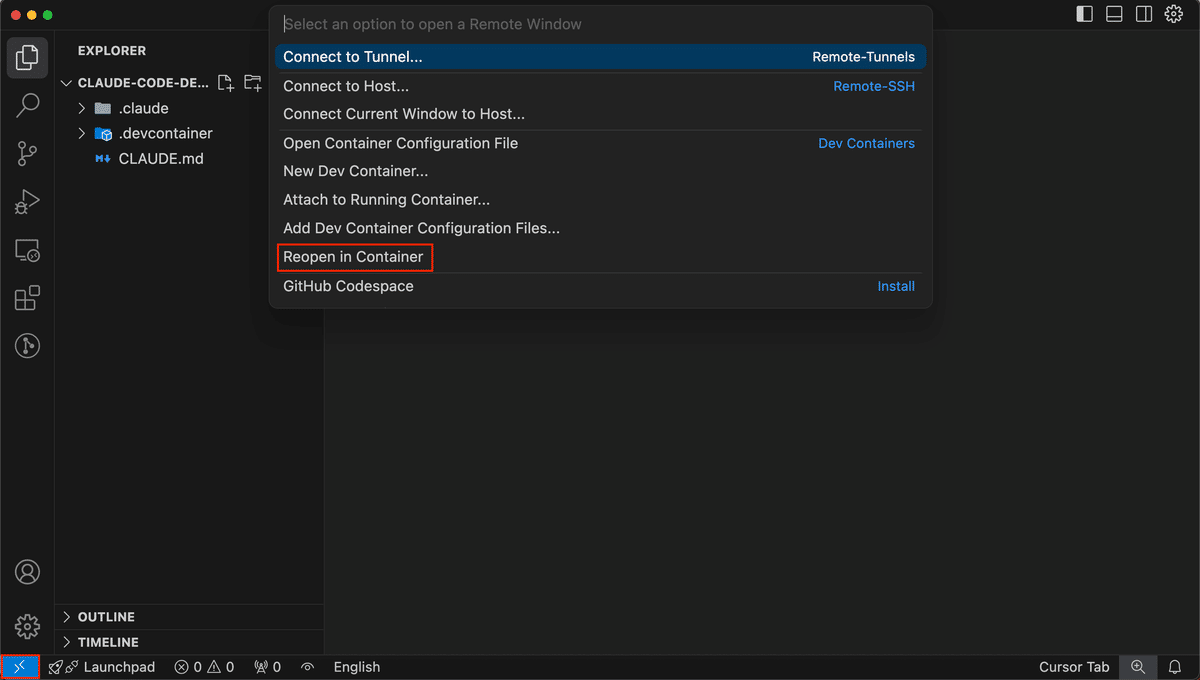Click the Remote Window option input field
This screenshot has height=680, width=1200.
(x=600, y=23)
